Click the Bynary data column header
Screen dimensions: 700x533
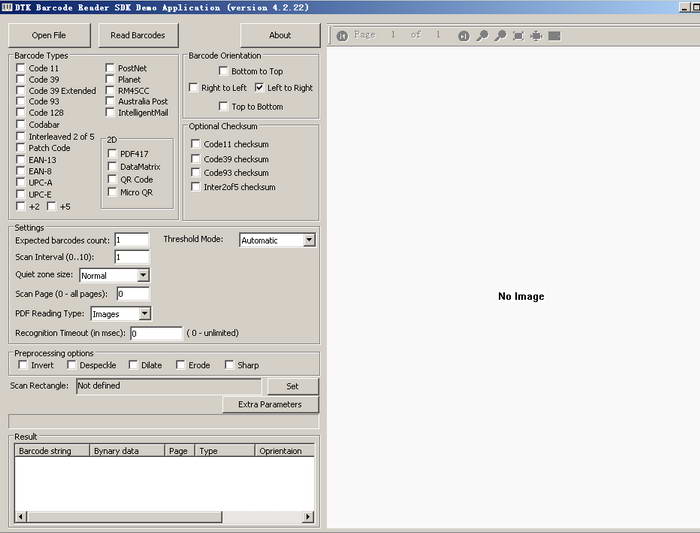point(127,451)
